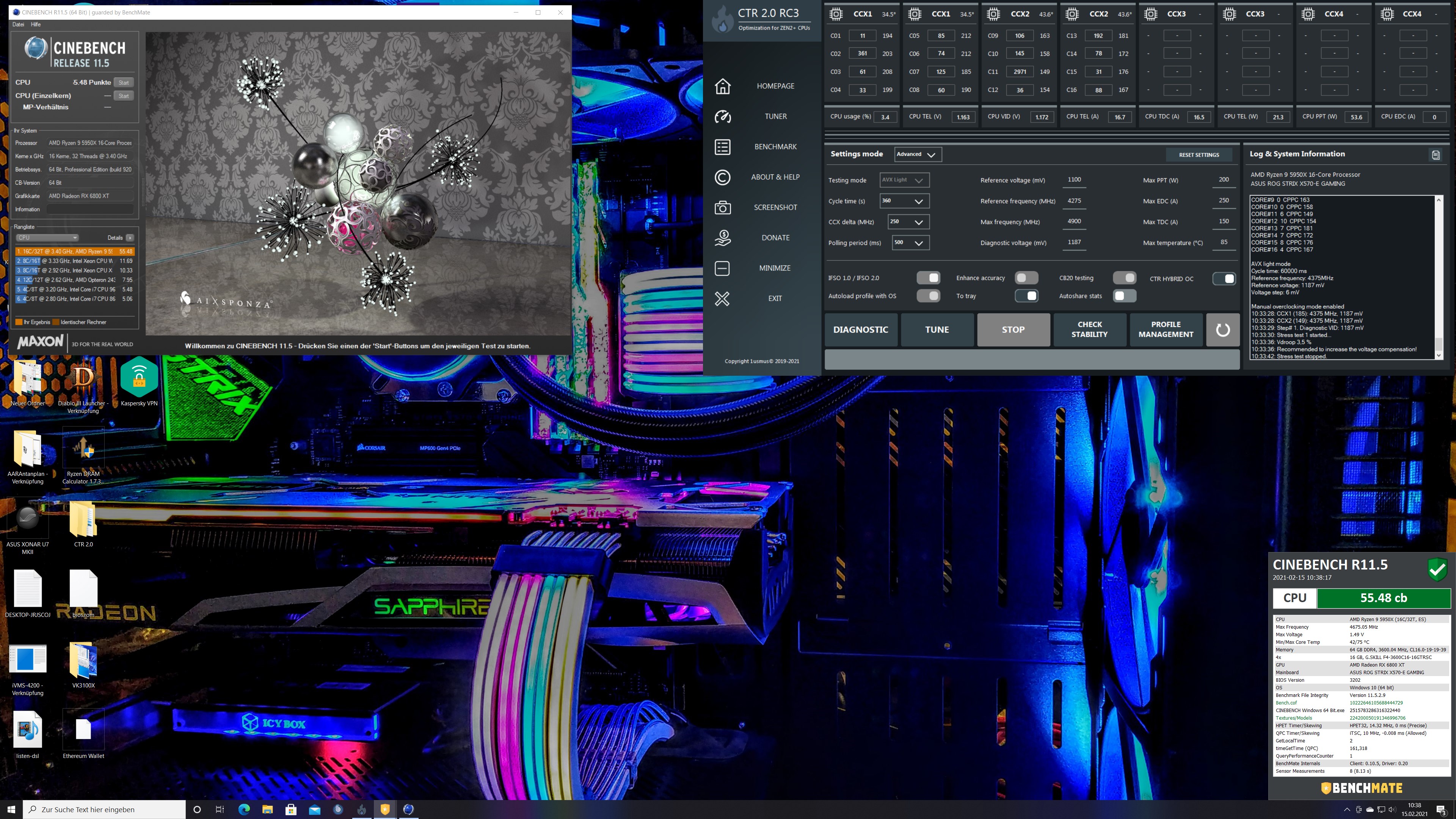Image resolution: width=1456 pixels, height=819 pixels.
Task: Select the Benchmark list icon in CTR
Action: pos(722,147)
